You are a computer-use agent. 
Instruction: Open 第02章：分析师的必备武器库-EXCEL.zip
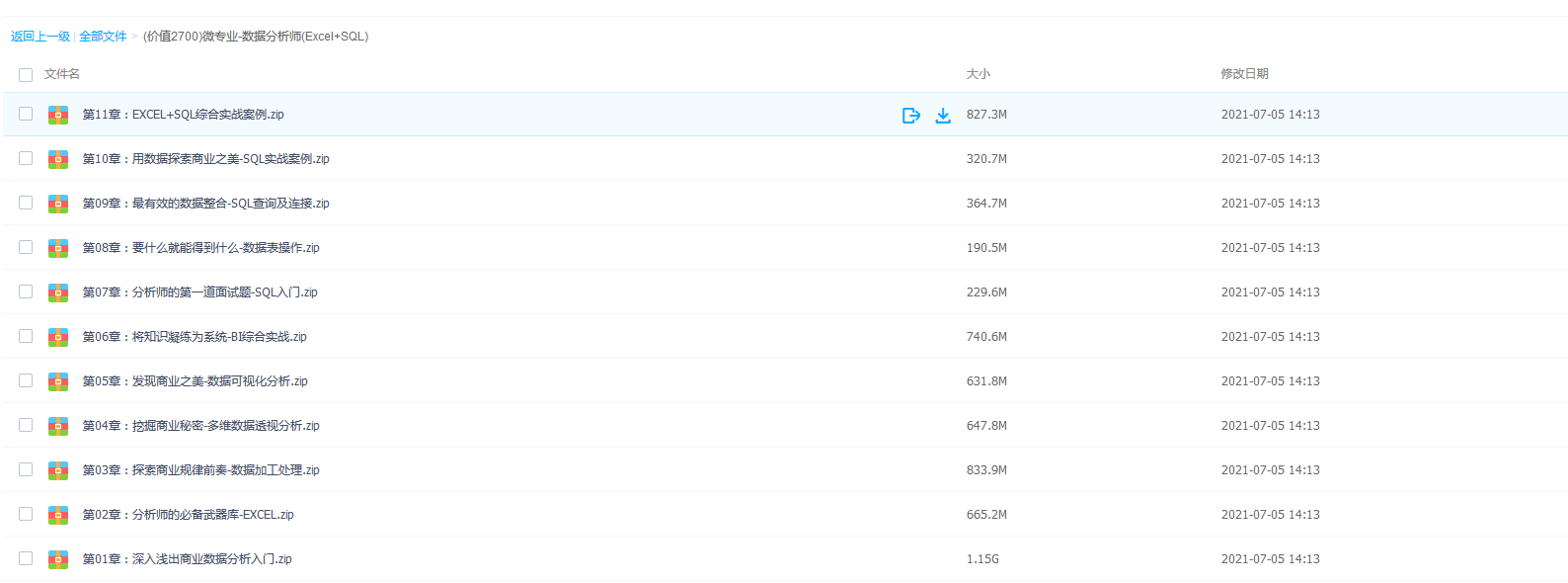[x=189, y=515]
